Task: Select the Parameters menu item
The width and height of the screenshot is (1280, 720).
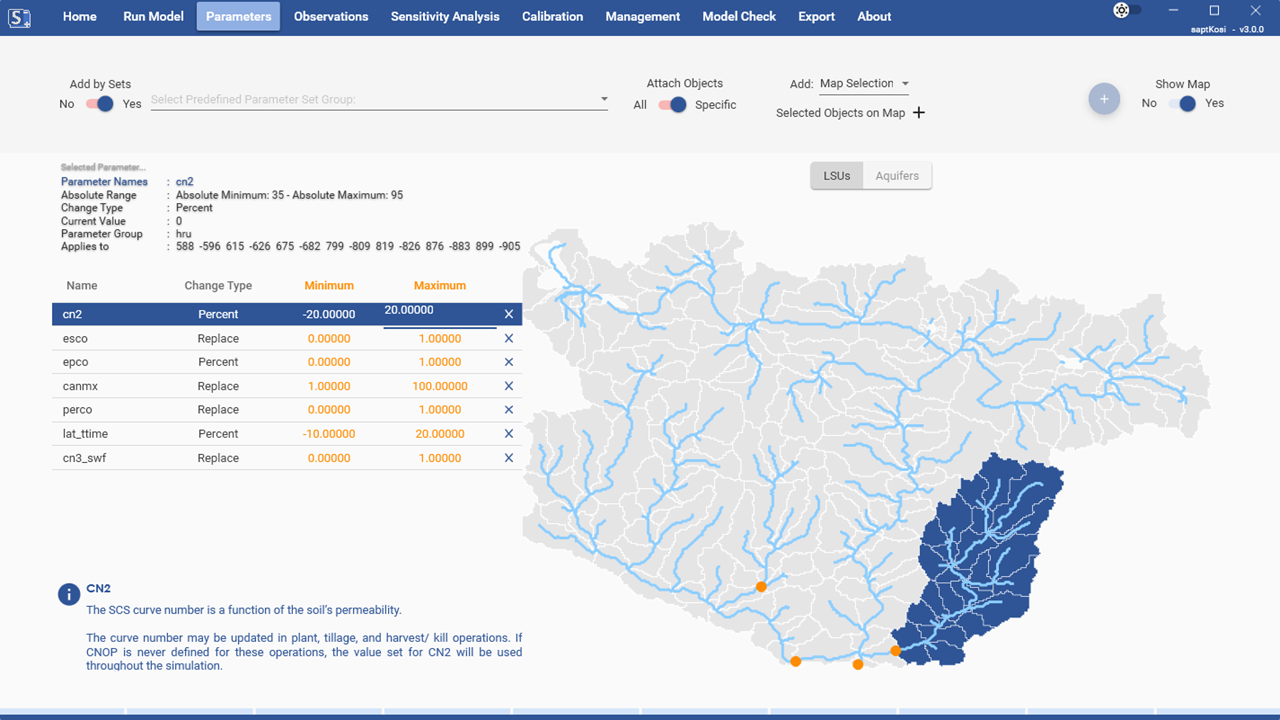Action: click(238, 16)
